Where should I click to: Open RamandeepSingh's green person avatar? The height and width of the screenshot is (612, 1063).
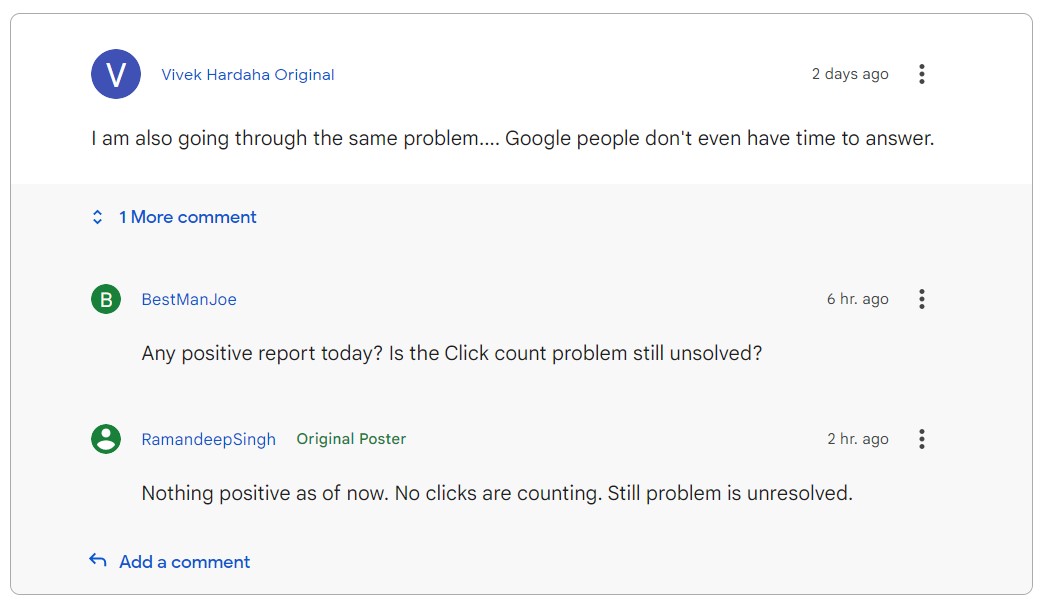pyautogui.click(x=106, y=439)
